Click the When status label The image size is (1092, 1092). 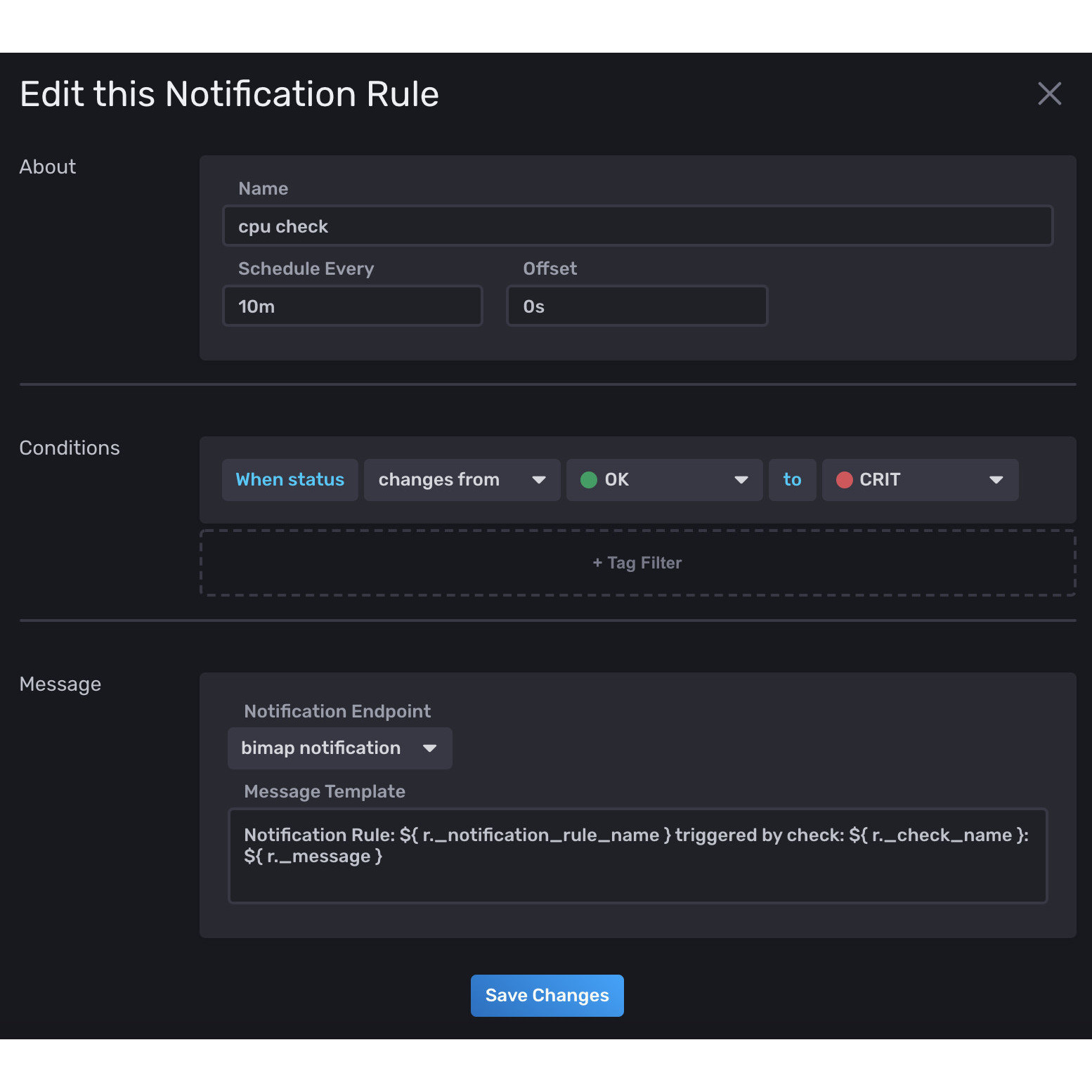point(290,480)
